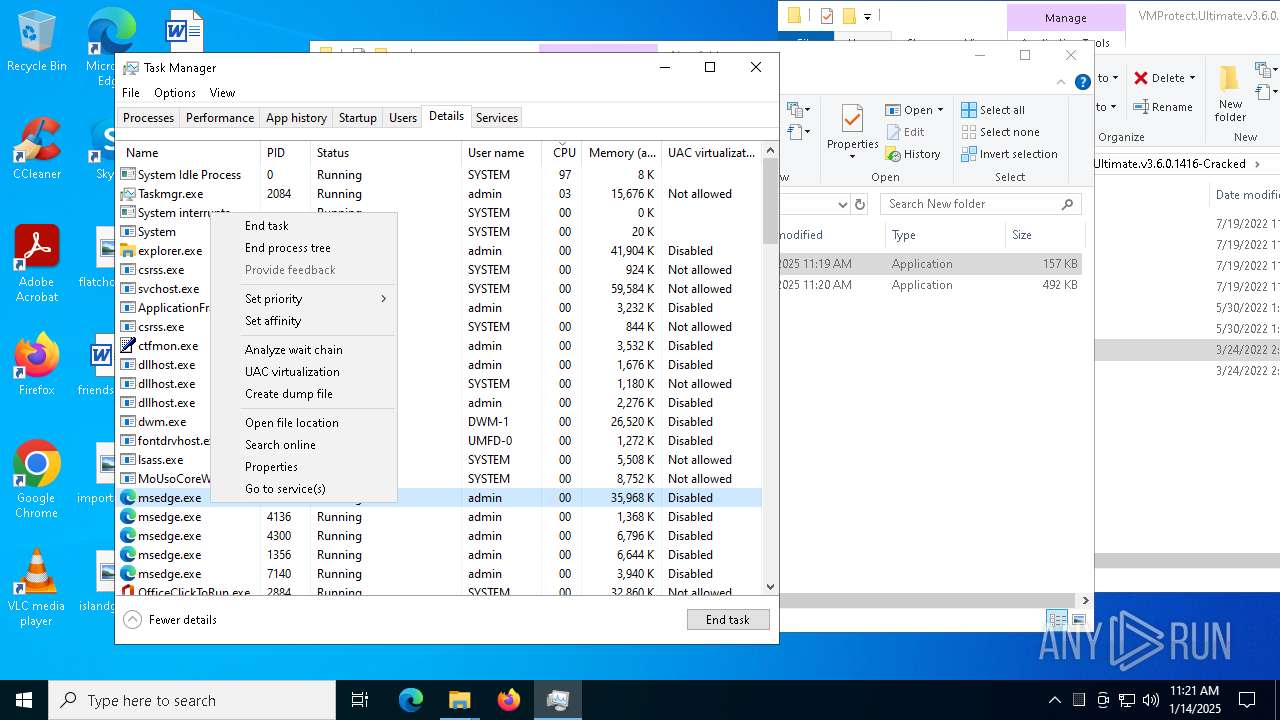Show hidden system tray icons

point(1054,700)
